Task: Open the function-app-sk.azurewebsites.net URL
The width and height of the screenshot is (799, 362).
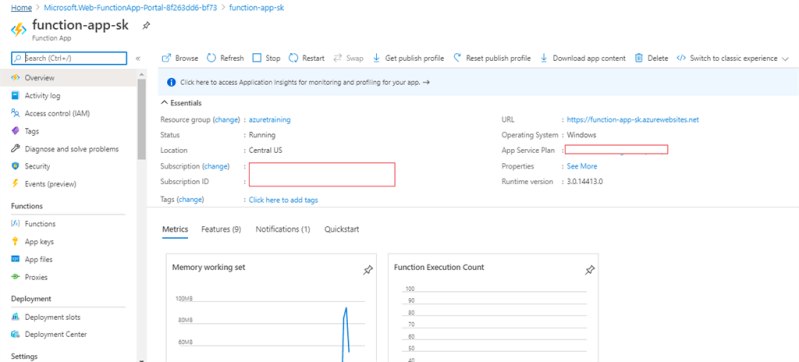Action: 633,120
